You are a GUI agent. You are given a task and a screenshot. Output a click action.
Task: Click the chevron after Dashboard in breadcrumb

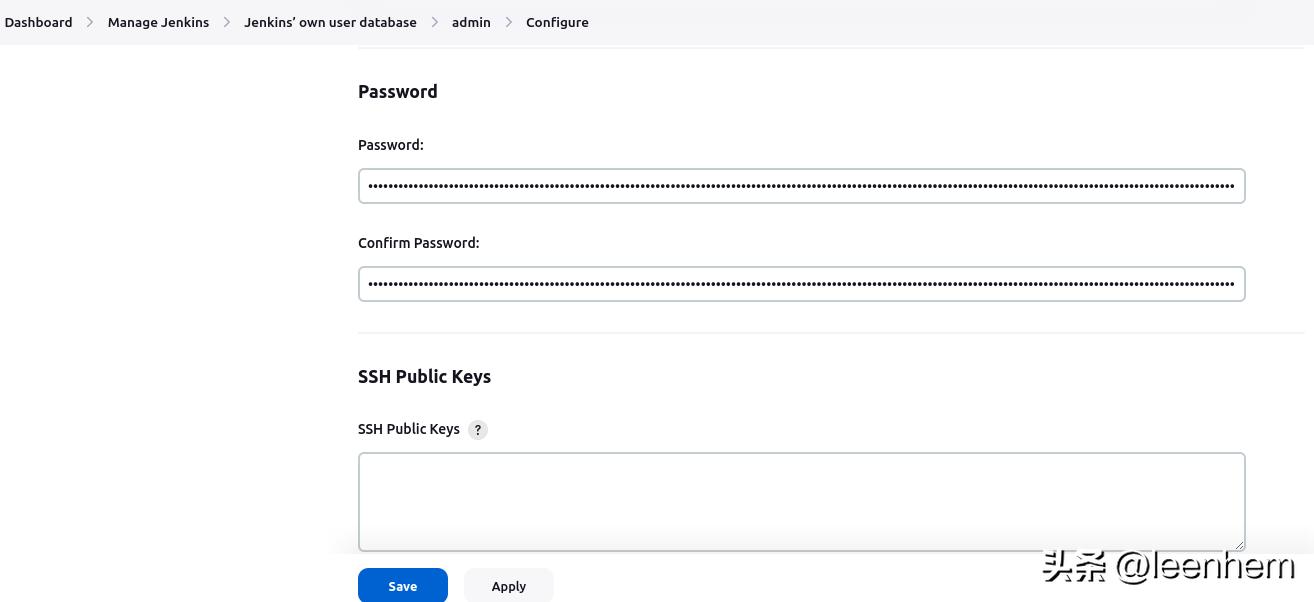coord(88,21)
